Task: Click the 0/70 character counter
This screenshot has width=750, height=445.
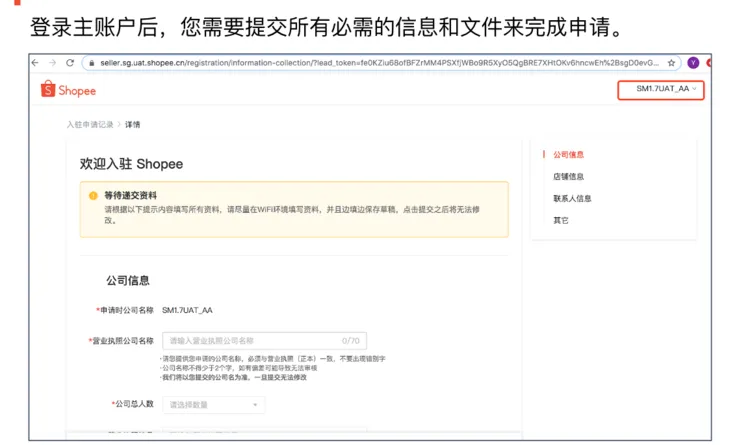Action: (351, 341)
